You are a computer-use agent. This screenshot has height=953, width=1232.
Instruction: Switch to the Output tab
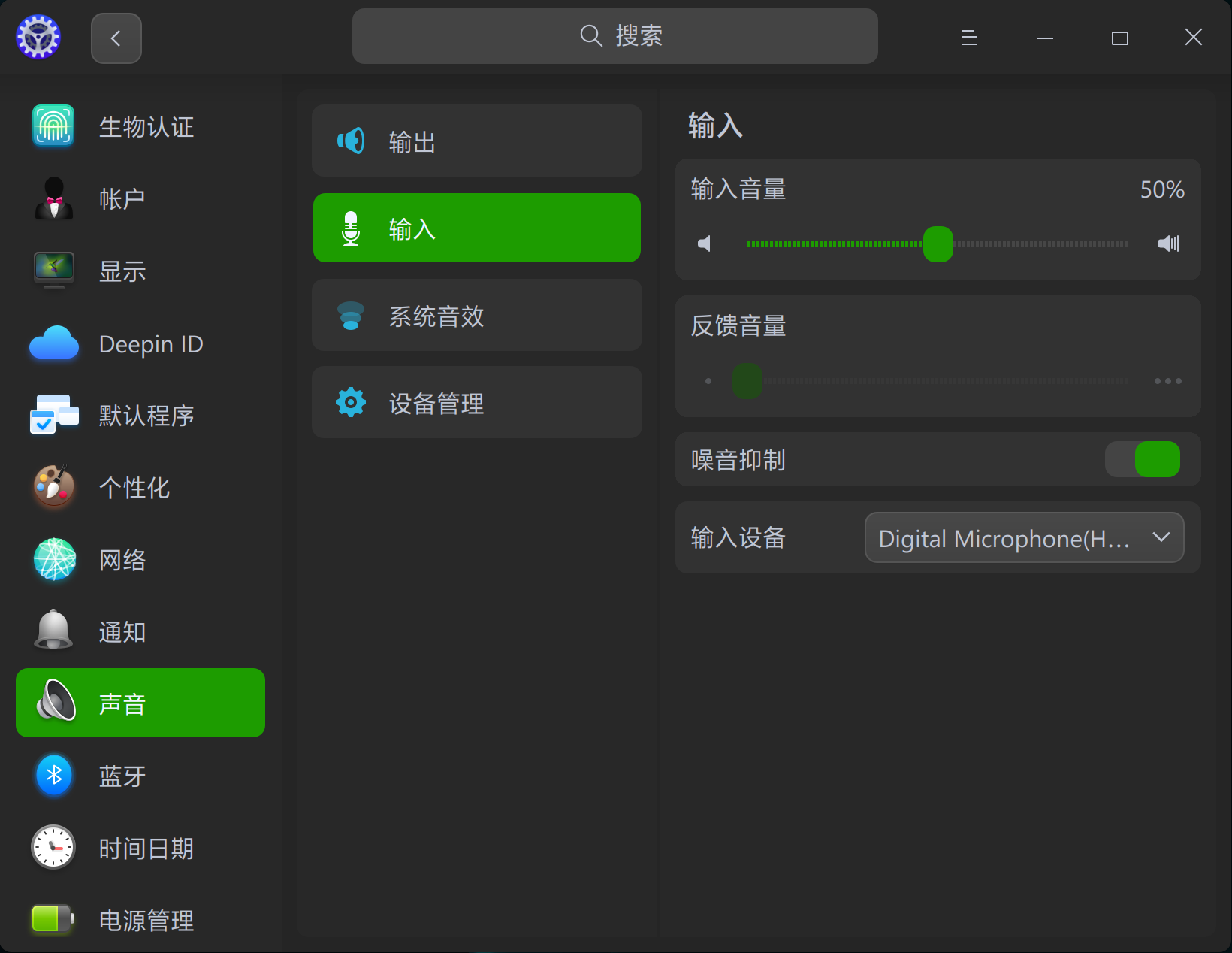pyautogui.click(x=477, y=141)
